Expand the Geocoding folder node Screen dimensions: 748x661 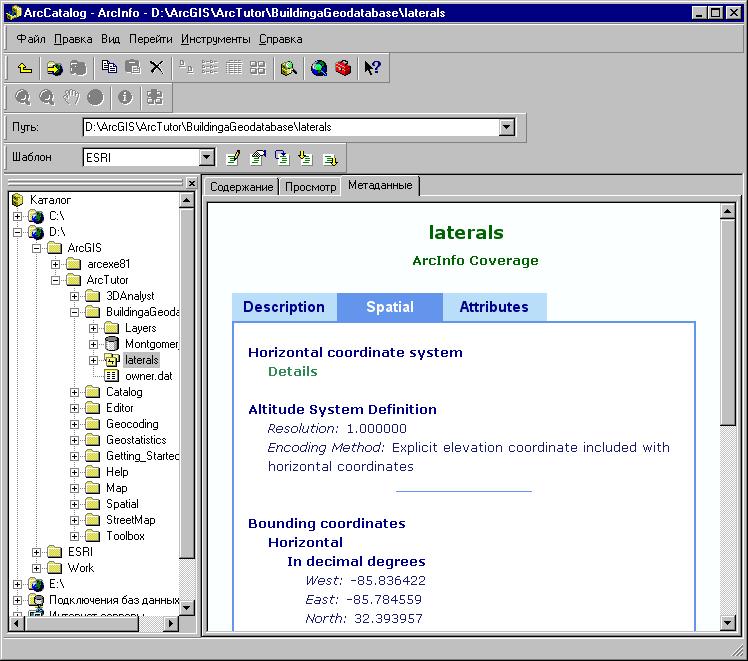pyautogui.click(x=74, y=424)
